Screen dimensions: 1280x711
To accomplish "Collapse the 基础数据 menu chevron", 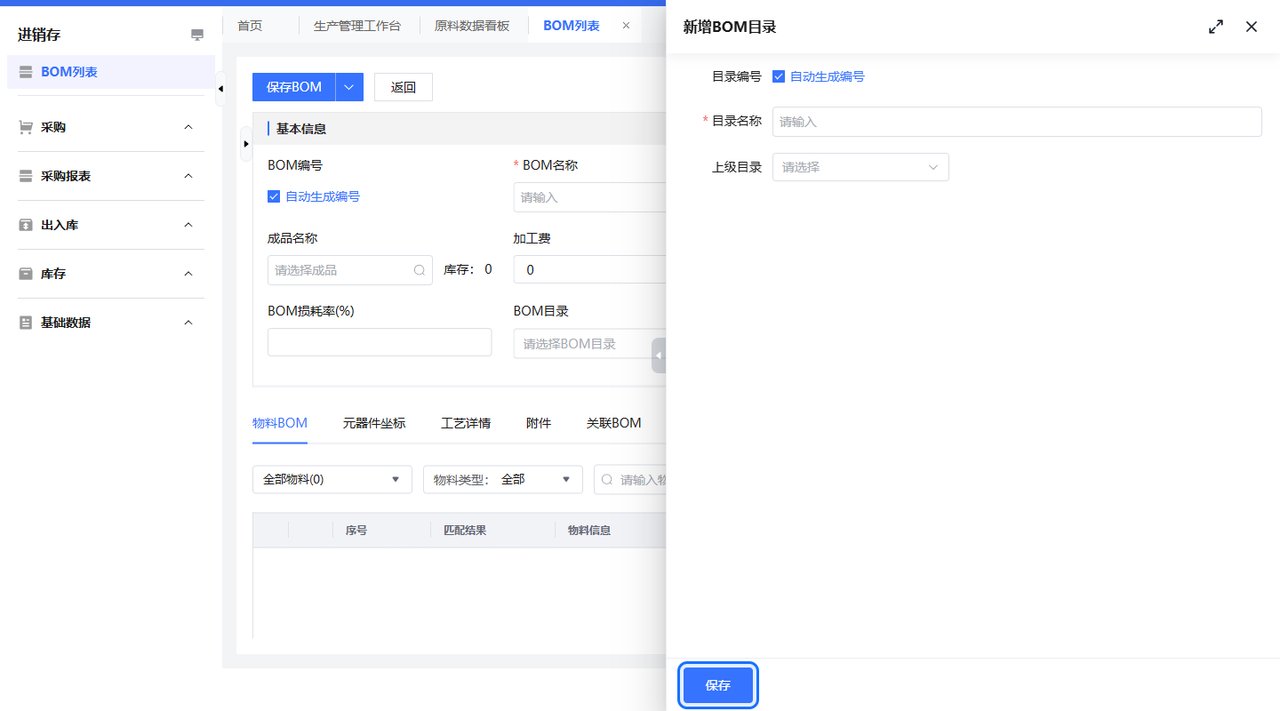I will tap(188, 322).
